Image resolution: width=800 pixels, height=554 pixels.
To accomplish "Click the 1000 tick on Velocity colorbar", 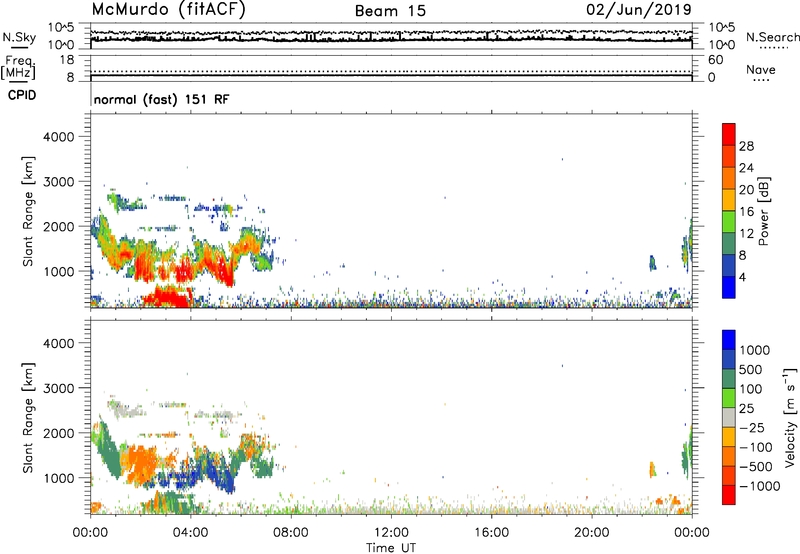I will (x=755, y=350).
